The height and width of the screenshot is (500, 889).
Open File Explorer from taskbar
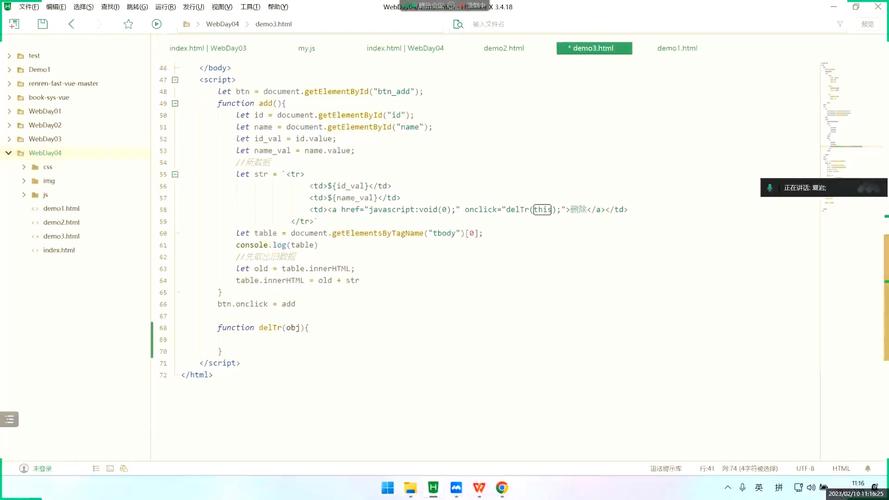coord(410,488)
